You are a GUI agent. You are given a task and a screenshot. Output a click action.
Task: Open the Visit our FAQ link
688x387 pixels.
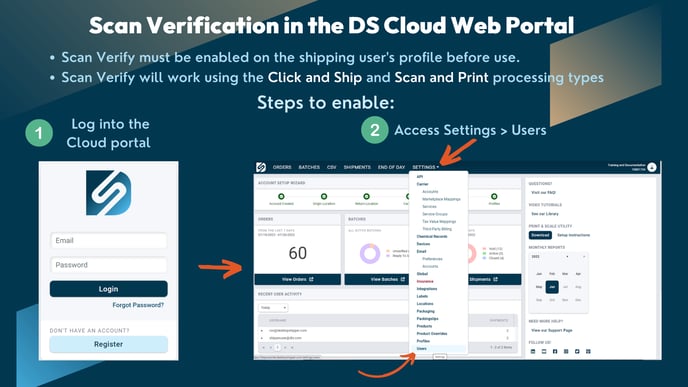tap(543, 193)
